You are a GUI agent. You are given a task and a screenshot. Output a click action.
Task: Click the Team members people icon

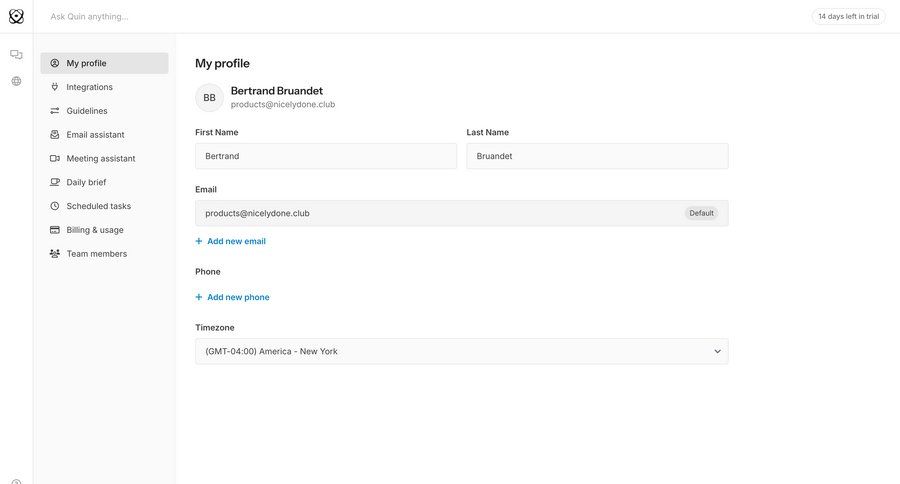pyautogui.click(x=55, y=254)
